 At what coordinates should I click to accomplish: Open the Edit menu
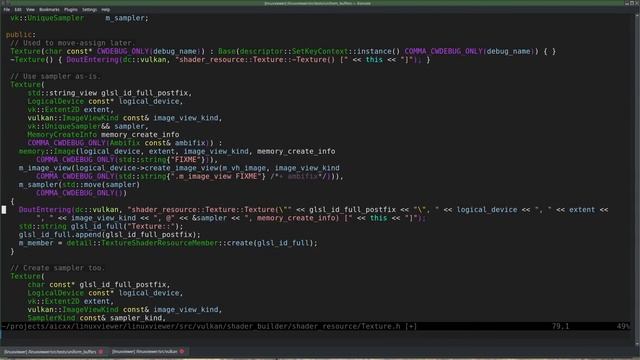click(x=18, y=9)
